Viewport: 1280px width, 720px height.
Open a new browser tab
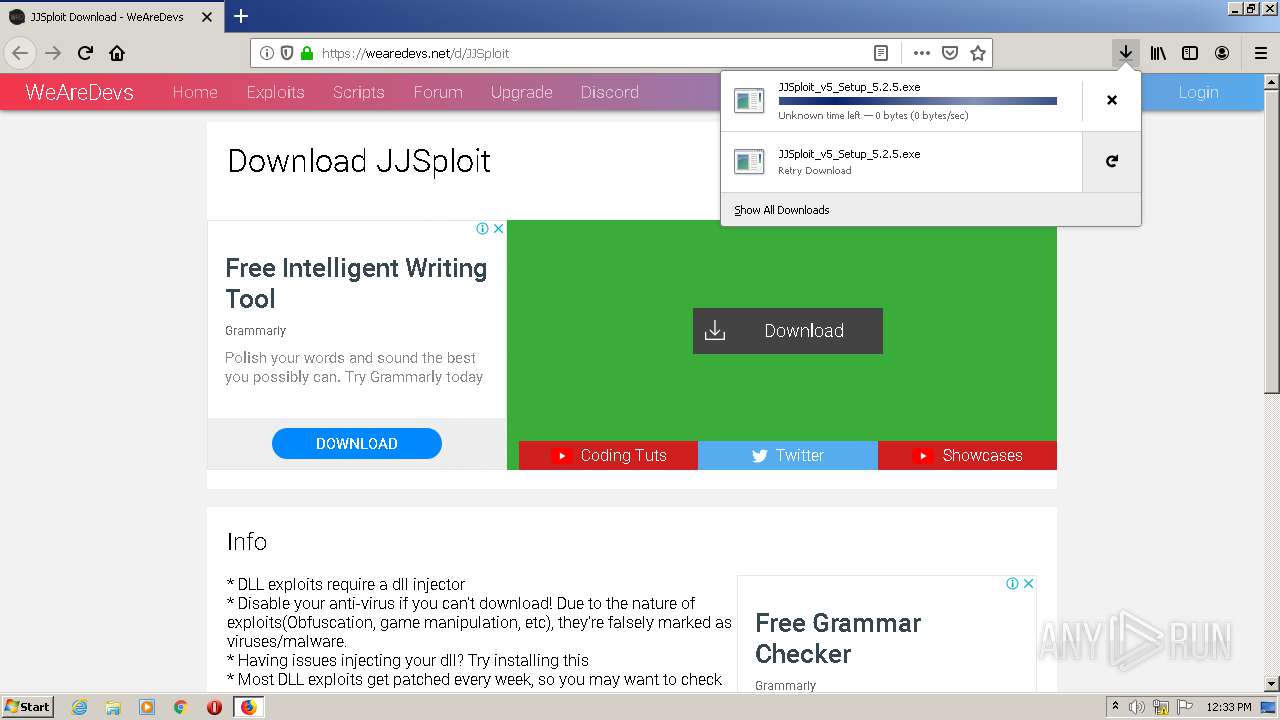point(241,16)
